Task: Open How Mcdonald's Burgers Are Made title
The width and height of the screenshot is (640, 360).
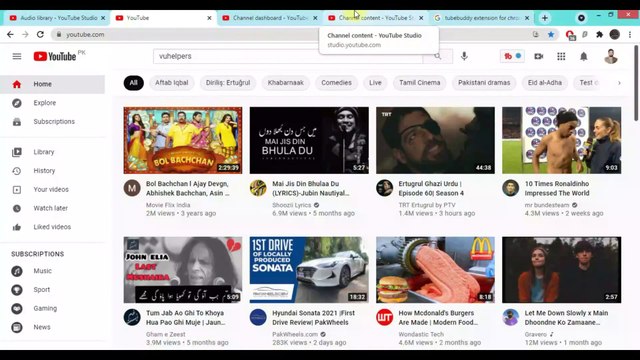Action: [438, 318]
